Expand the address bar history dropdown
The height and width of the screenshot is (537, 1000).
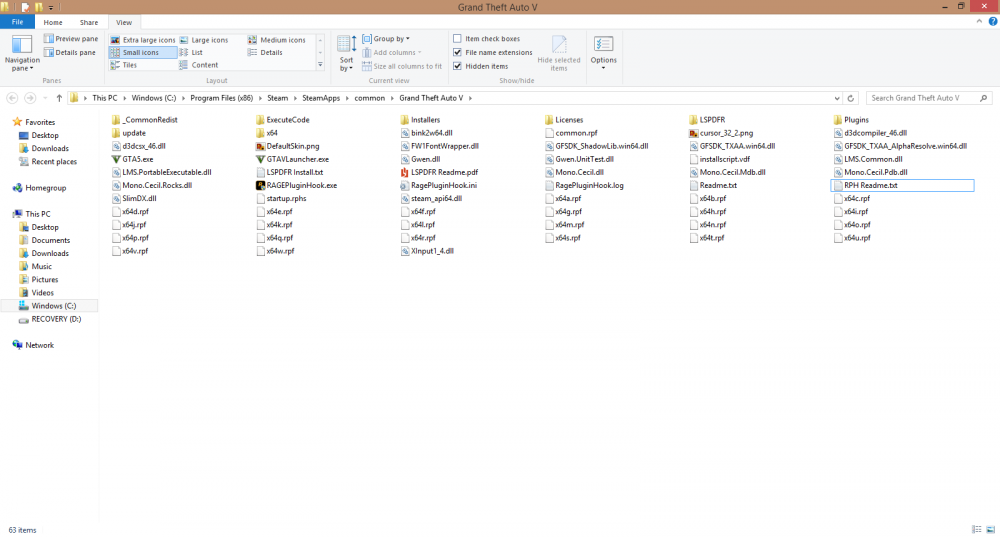tap(837, 98)
